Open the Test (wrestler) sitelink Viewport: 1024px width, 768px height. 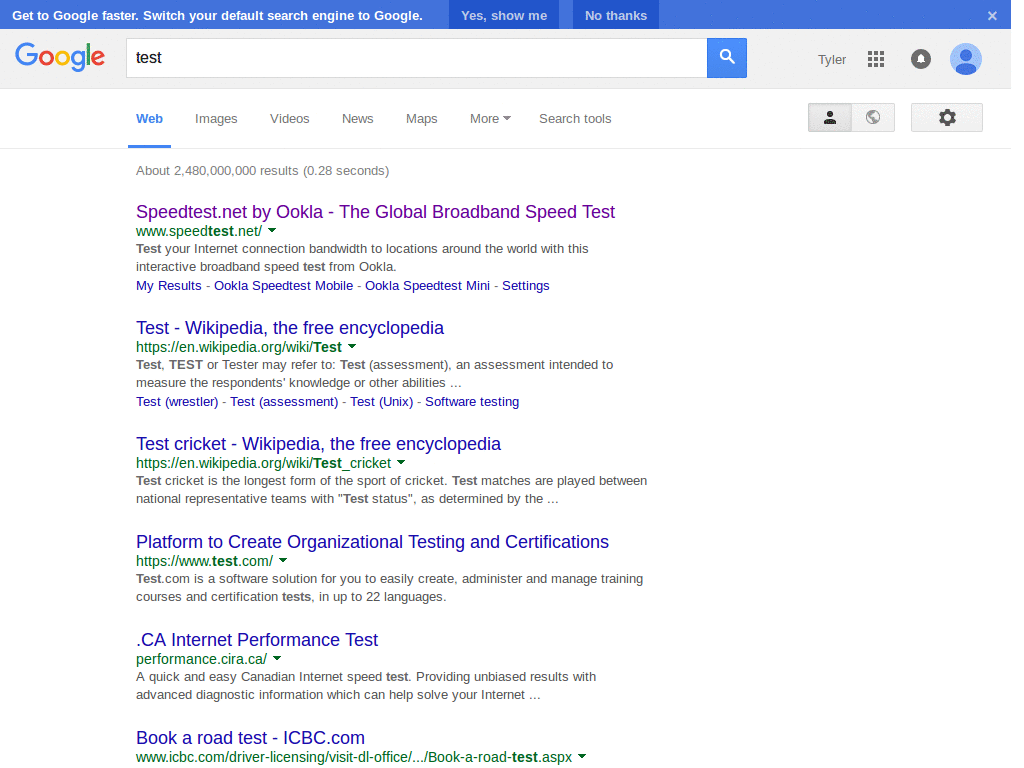tap(177, 402)
